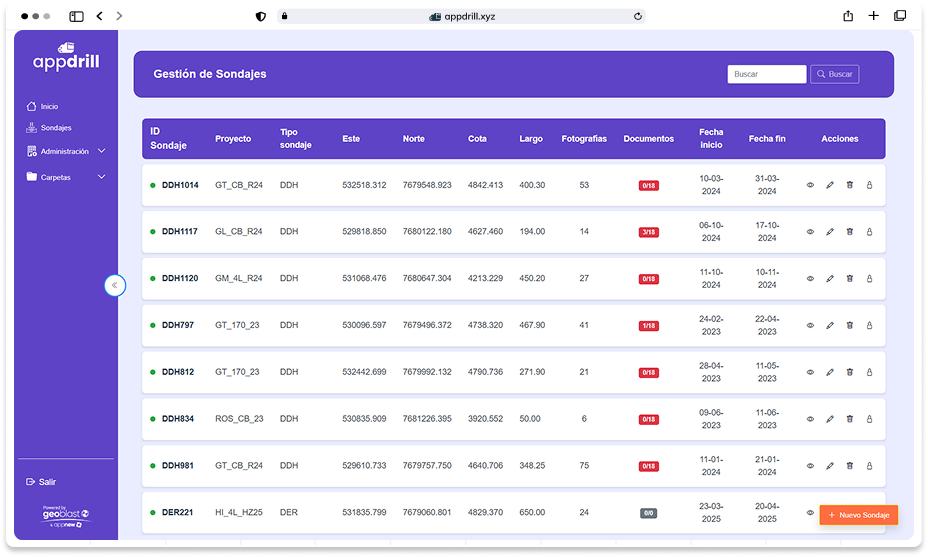
Task: Click the browser share icon
Action: 848,16
